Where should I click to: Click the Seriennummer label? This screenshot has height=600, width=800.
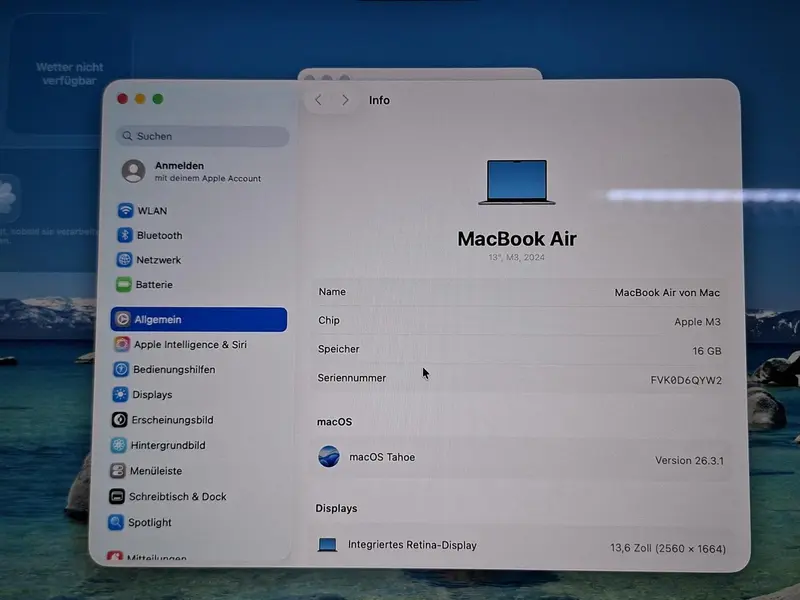pyautogui.click(x=352, y=378)
